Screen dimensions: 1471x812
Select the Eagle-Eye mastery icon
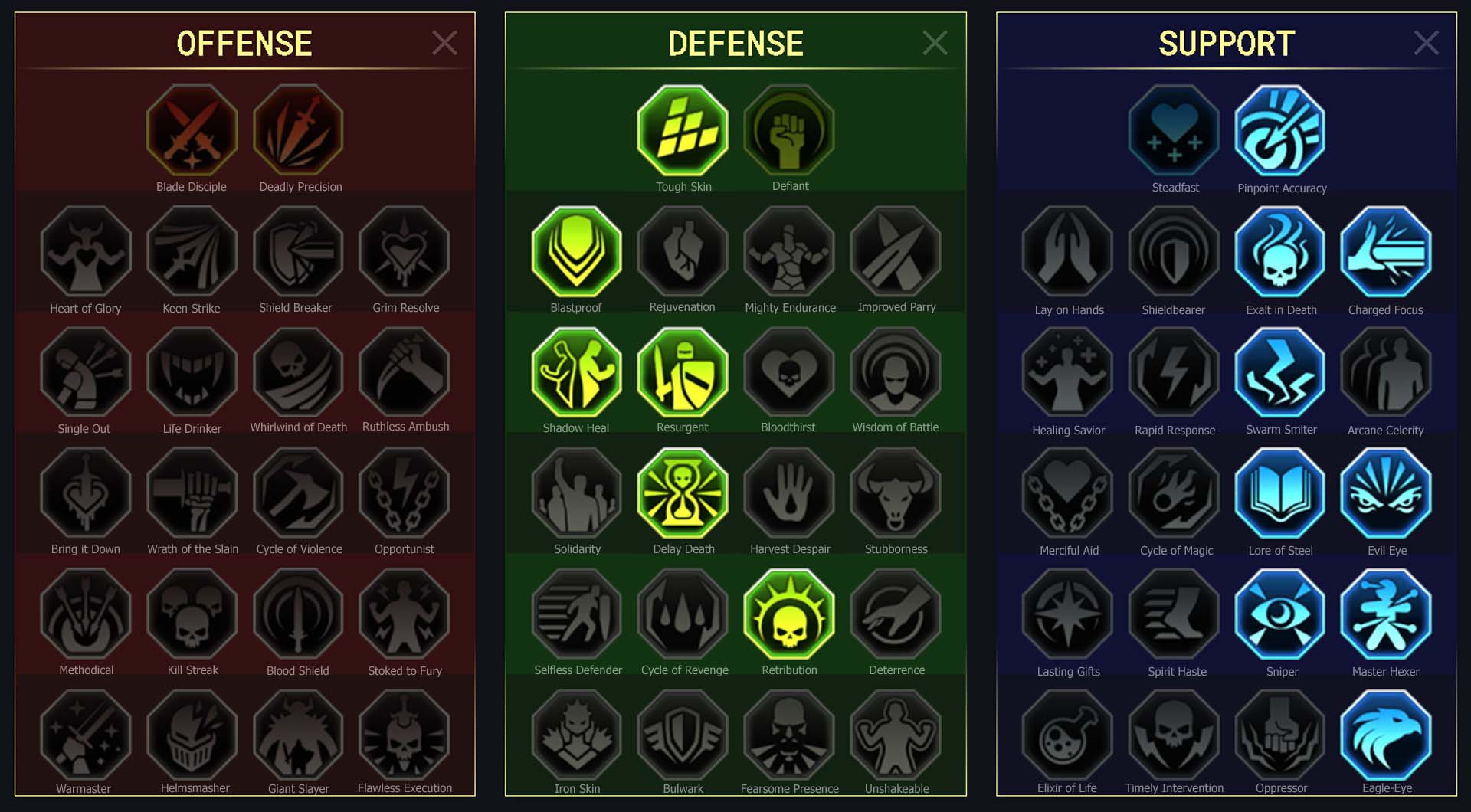(1386, 735)
